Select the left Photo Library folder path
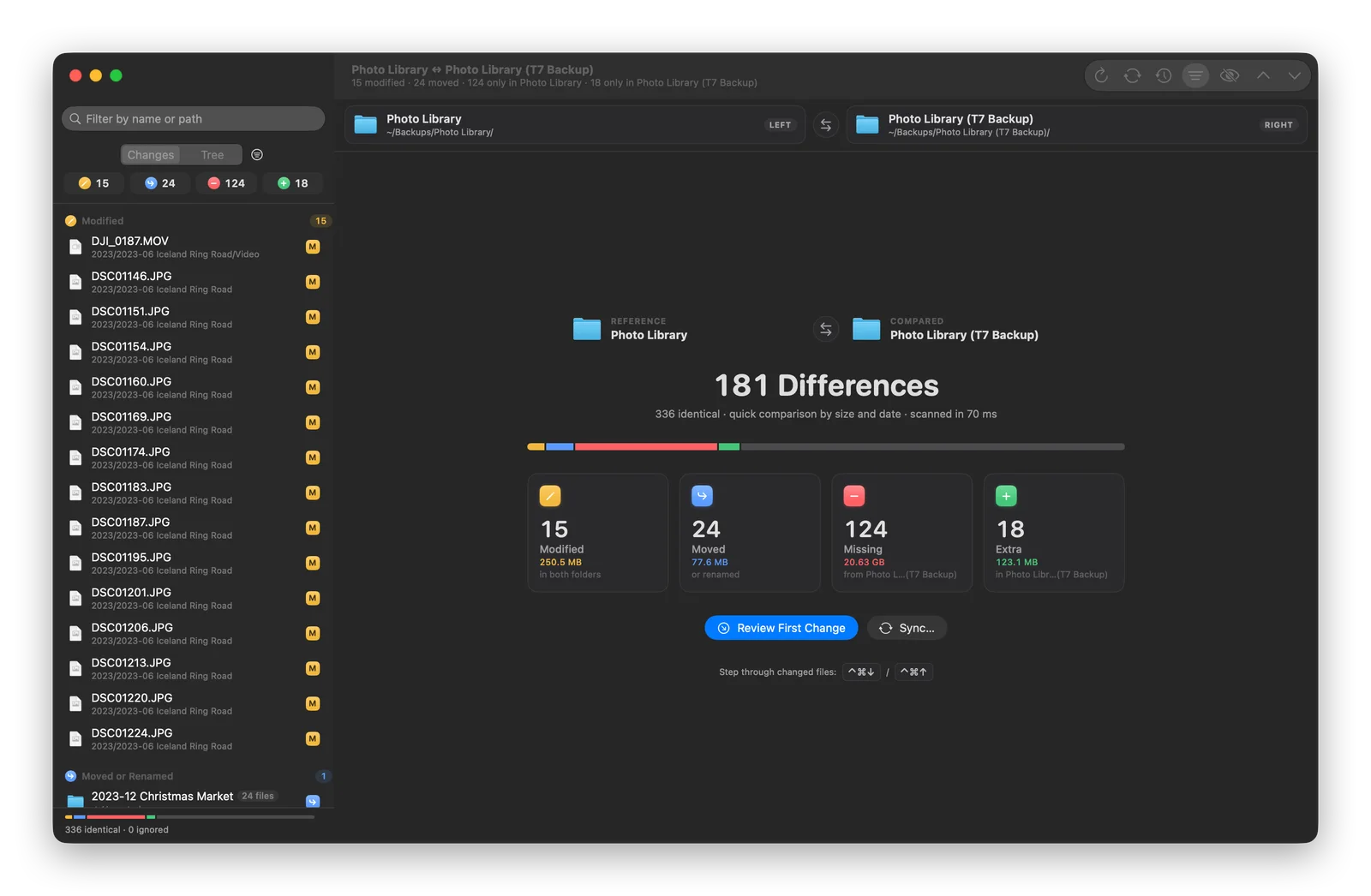Viewport: 1371px width, 896px height. point(575,125)
